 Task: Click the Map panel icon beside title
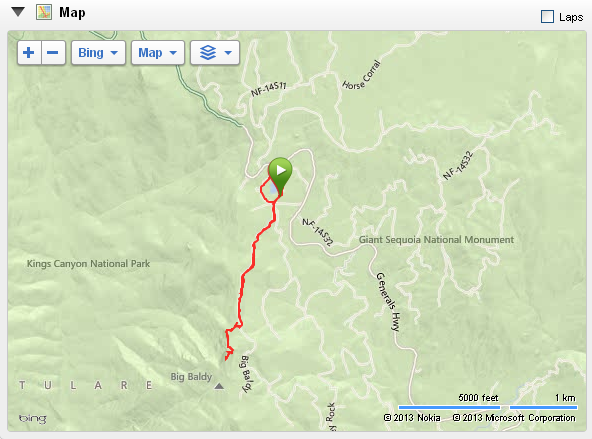44,12
